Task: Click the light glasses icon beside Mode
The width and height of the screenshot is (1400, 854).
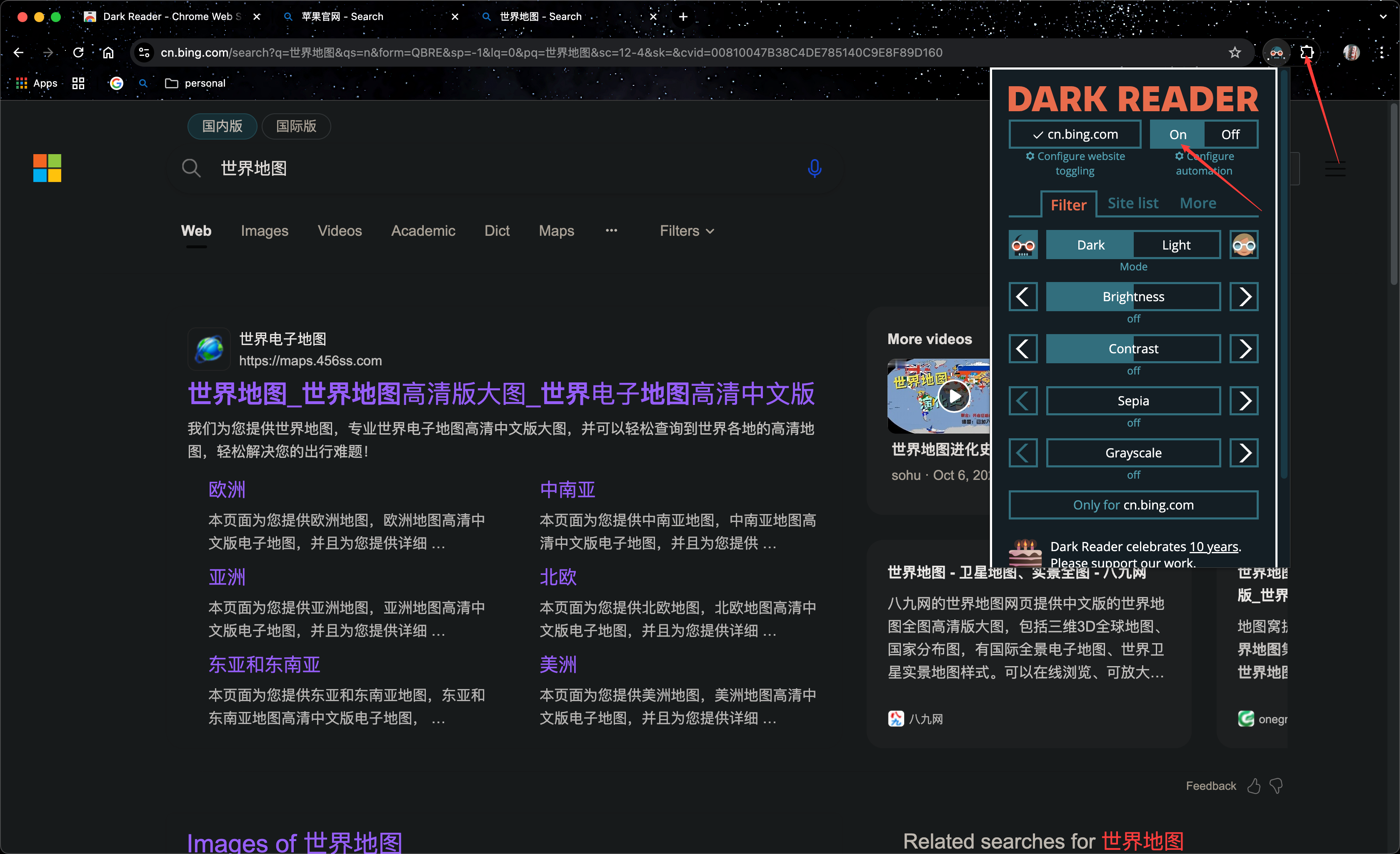Action: click(x=1244, y=245)
